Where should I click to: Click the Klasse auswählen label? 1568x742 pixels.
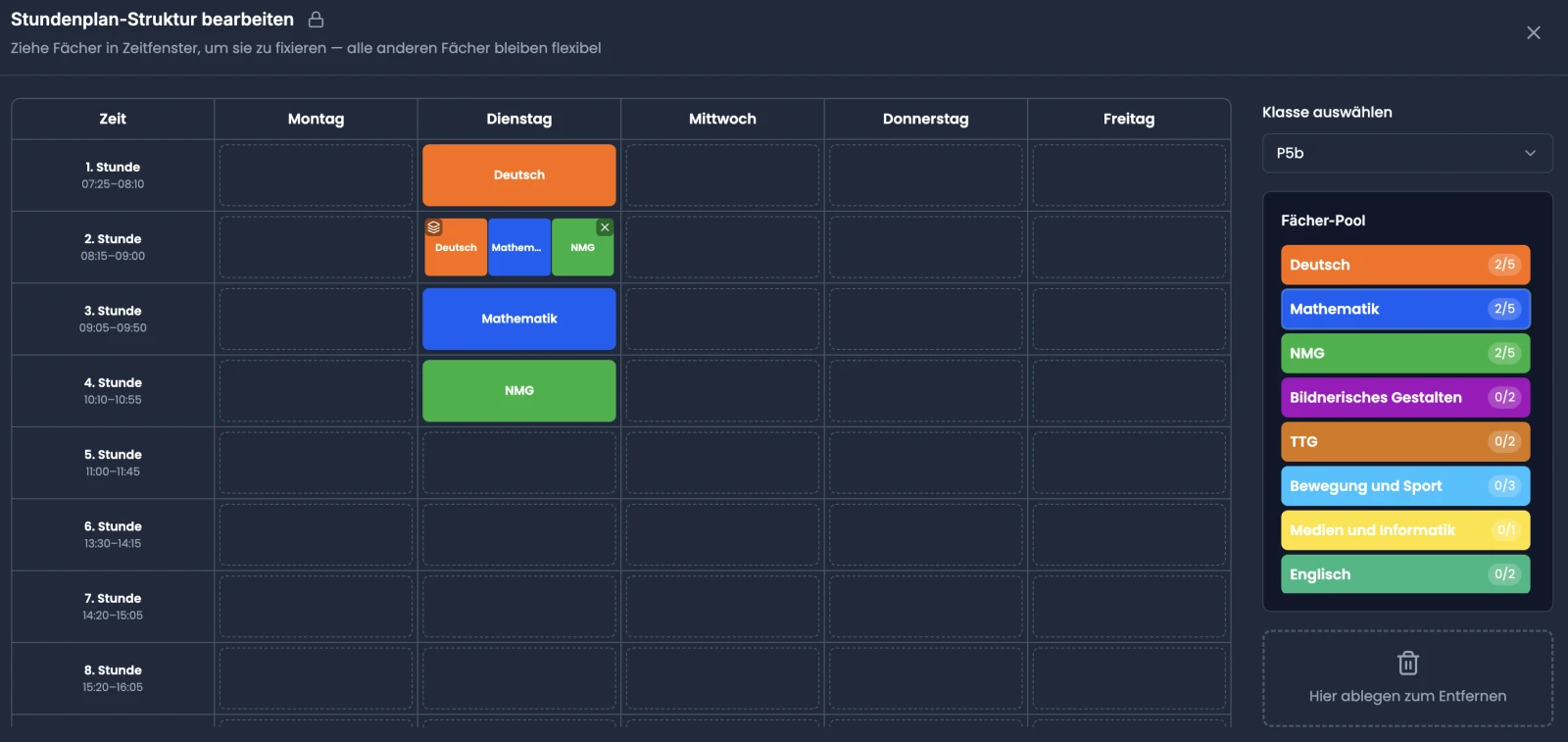click(x=1327, y=113)
